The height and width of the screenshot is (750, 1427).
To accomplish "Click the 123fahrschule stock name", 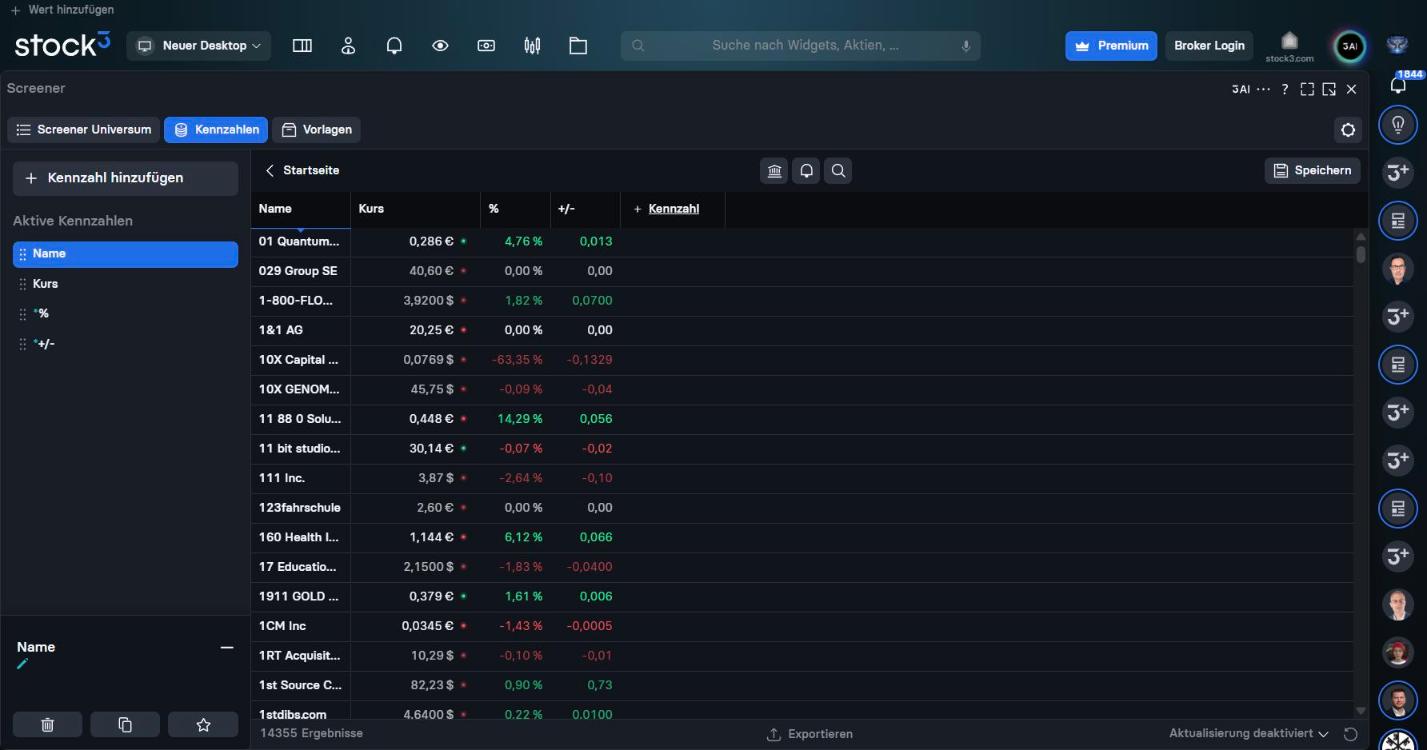I will [x=299, y=508].
